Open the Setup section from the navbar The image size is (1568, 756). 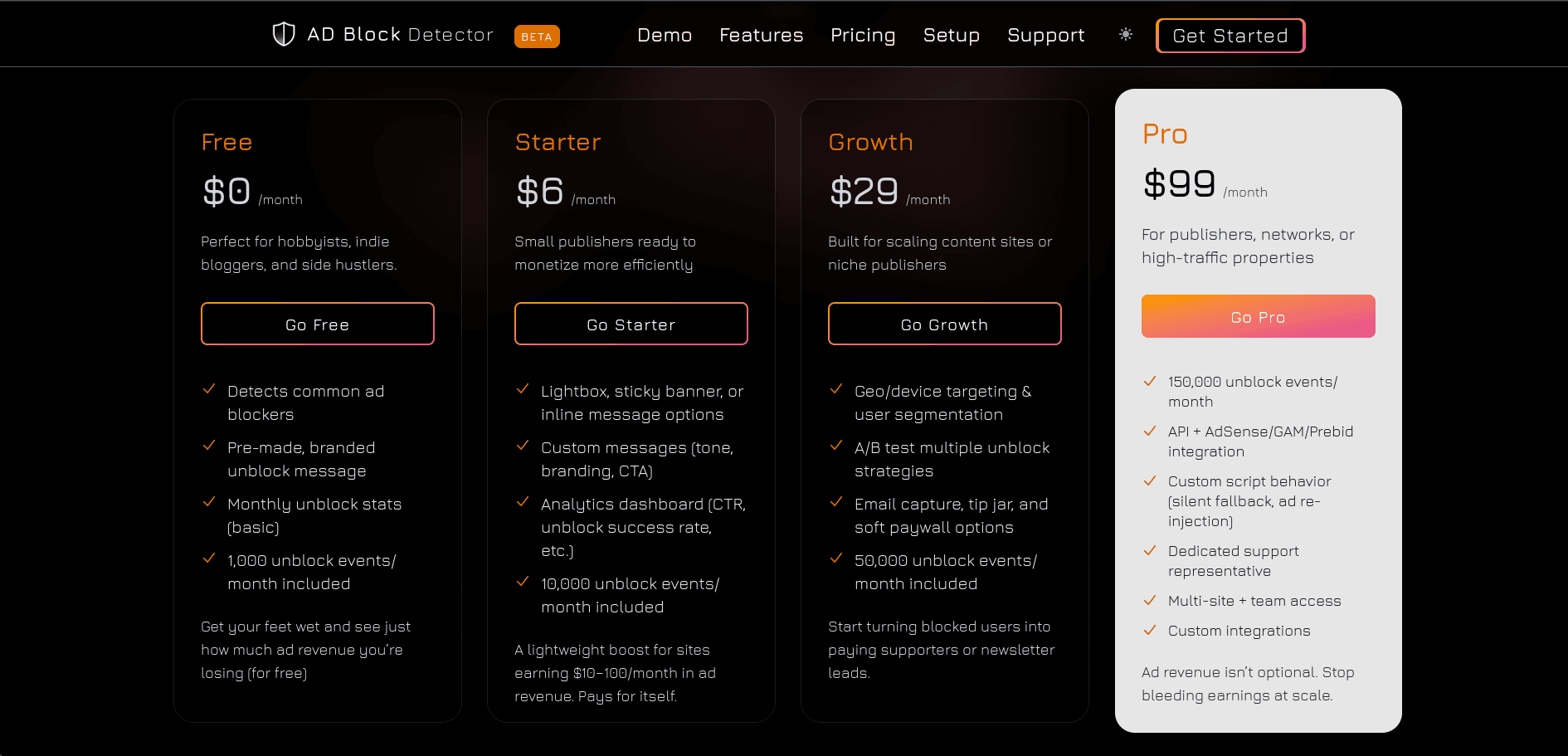951,35
